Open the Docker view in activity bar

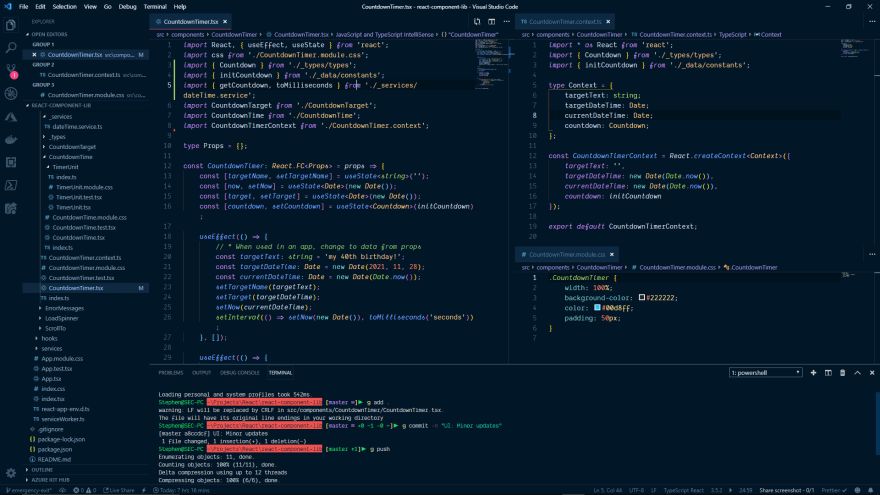(x=11, y=140)
